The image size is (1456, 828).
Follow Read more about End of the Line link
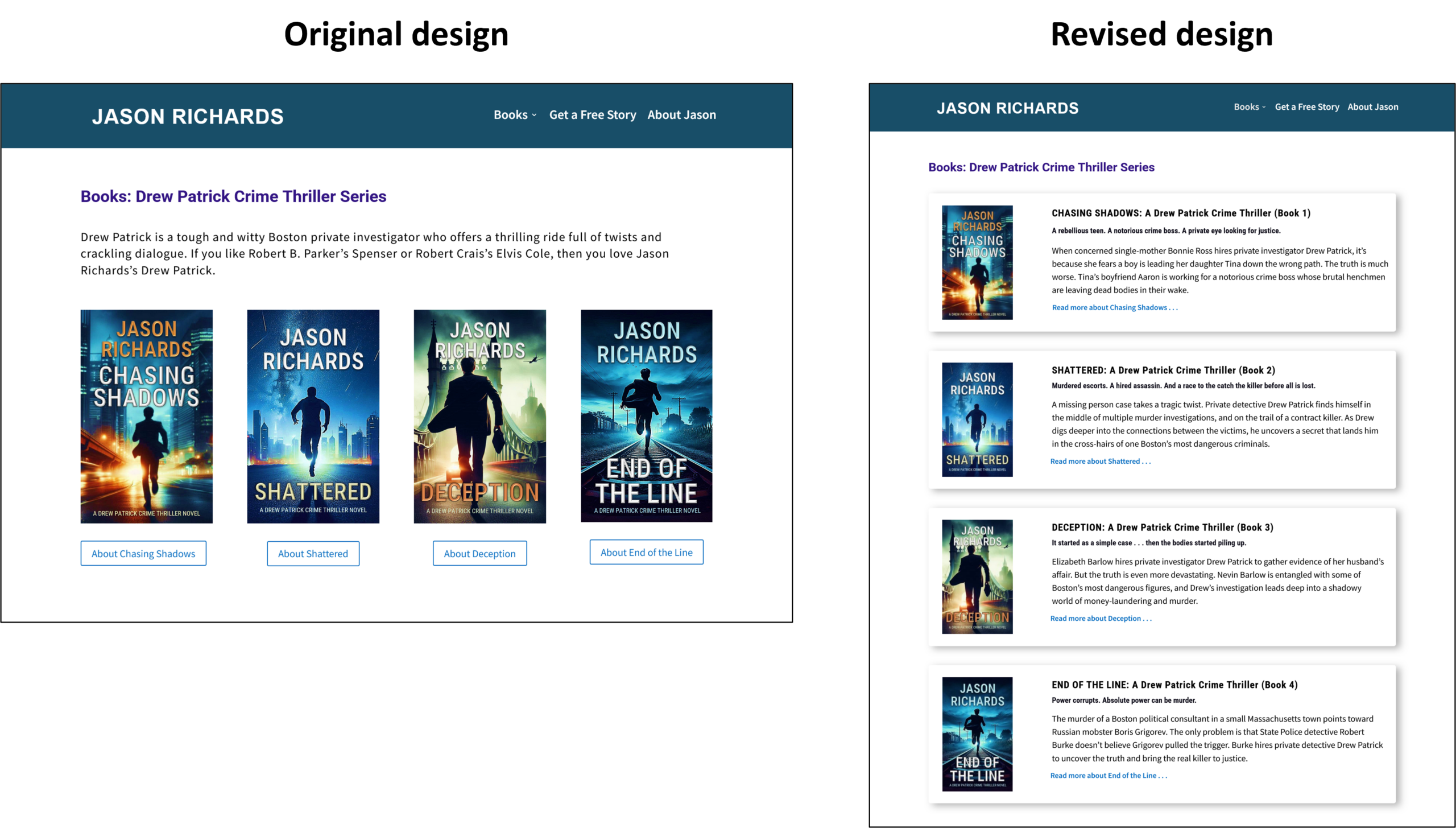pyautogui.click(x=1108, y=775)
